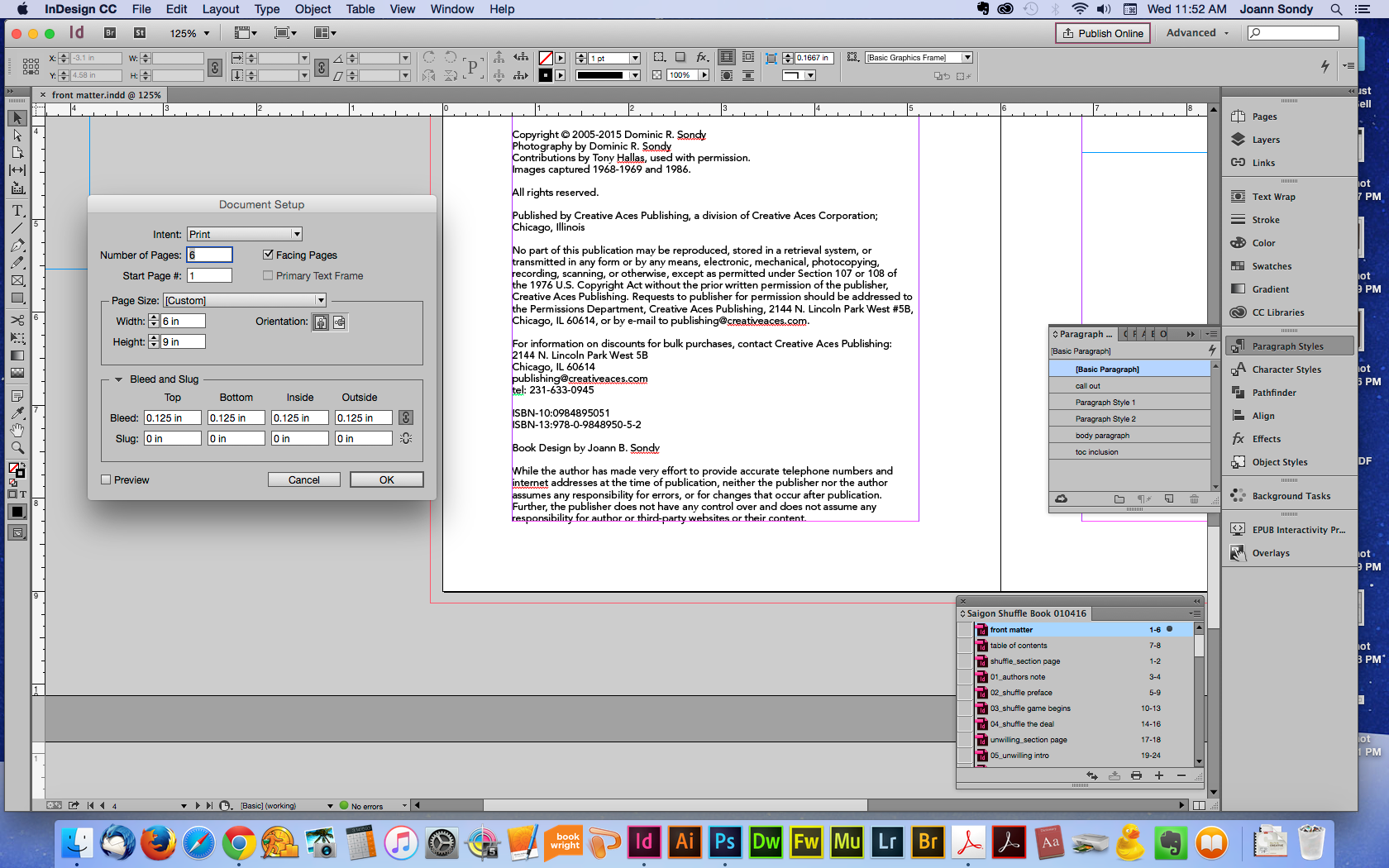Open the Layers panel
The image size is (1389, 868).
1266,140
